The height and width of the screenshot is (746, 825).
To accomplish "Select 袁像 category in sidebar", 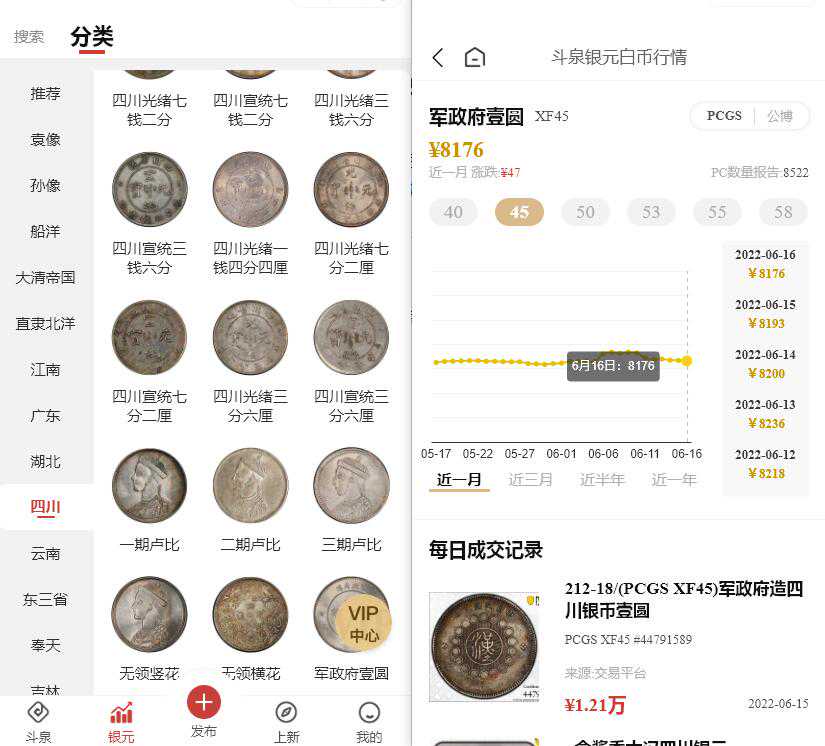I will [x=46, y=139].
